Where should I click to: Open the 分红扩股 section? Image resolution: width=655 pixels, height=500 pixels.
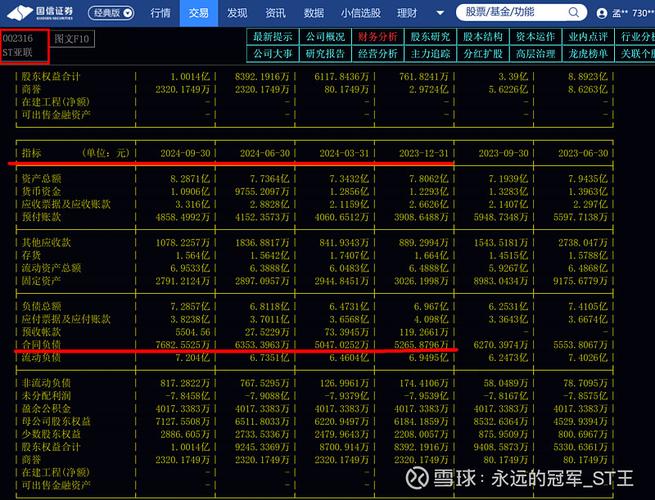click(483, 53)
